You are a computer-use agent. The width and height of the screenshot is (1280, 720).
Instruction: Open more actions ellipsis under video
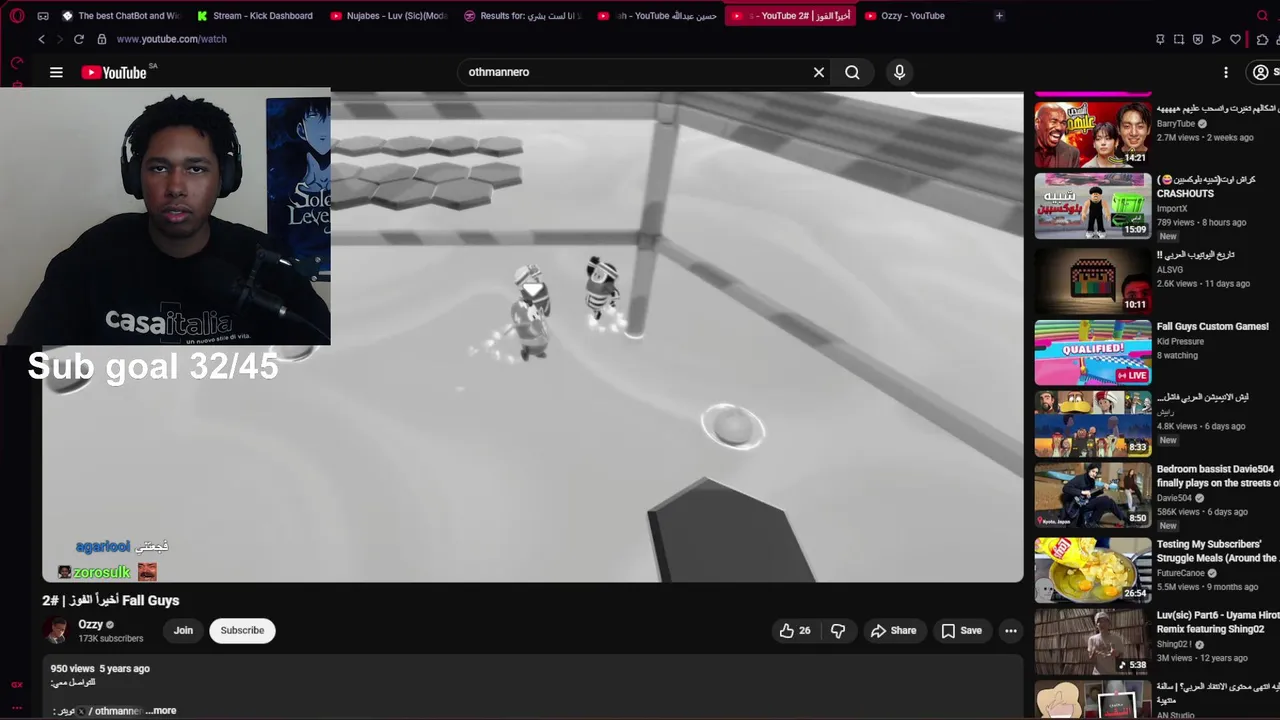(x=1011, y=630)
